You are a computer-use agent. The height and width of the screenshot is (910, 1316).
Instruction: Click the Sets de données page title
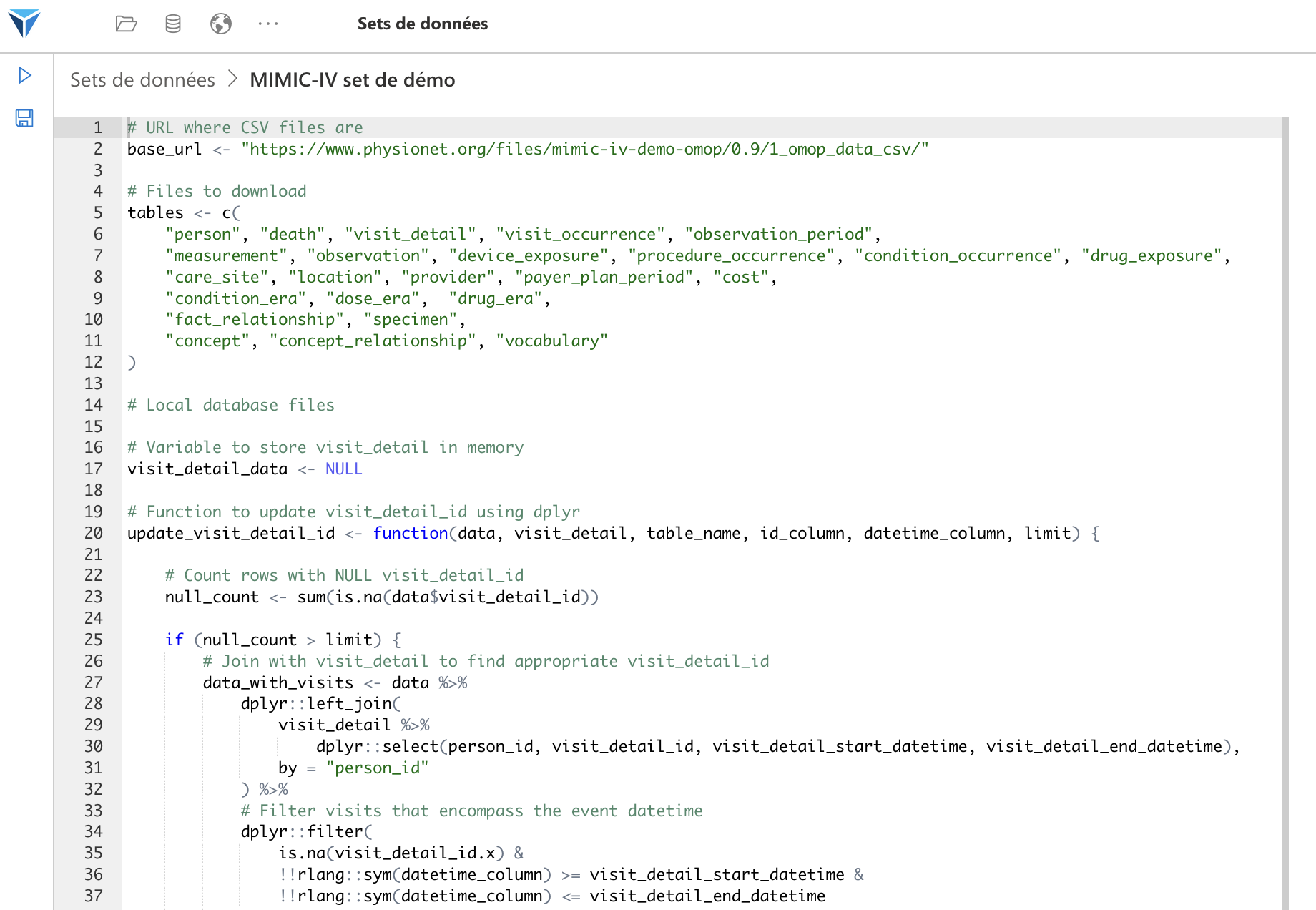(422, 24)
